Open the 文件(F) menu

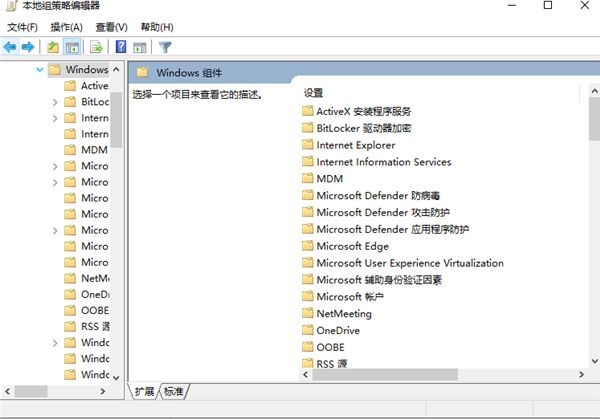tap(22, 26)
